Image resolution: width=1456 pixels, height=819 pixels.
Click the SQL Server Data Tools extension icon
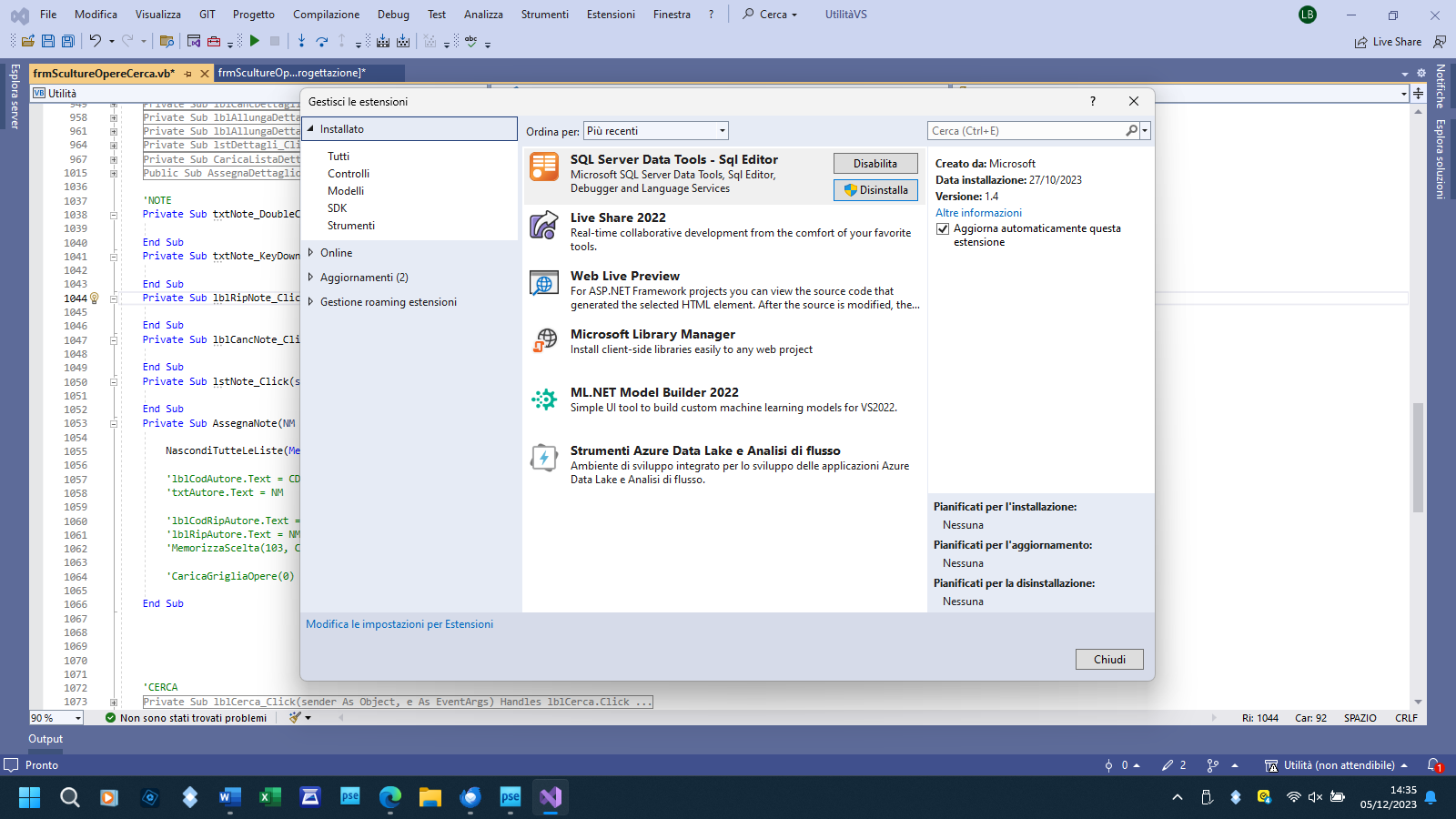pyautogui.click(x=544, y=167)
